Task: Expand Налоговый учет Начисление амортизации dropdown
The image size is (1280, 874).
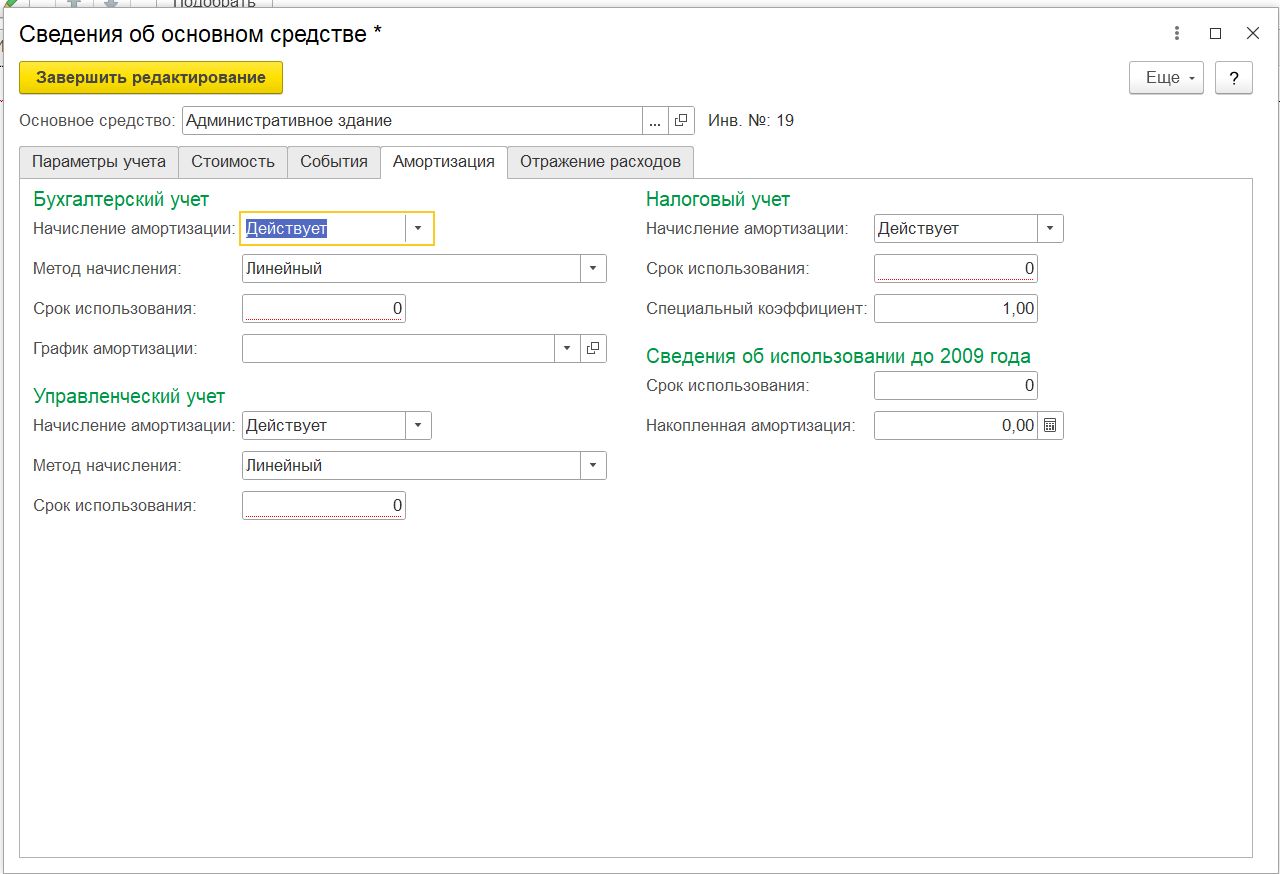Action: click(x=1050, y=229)
